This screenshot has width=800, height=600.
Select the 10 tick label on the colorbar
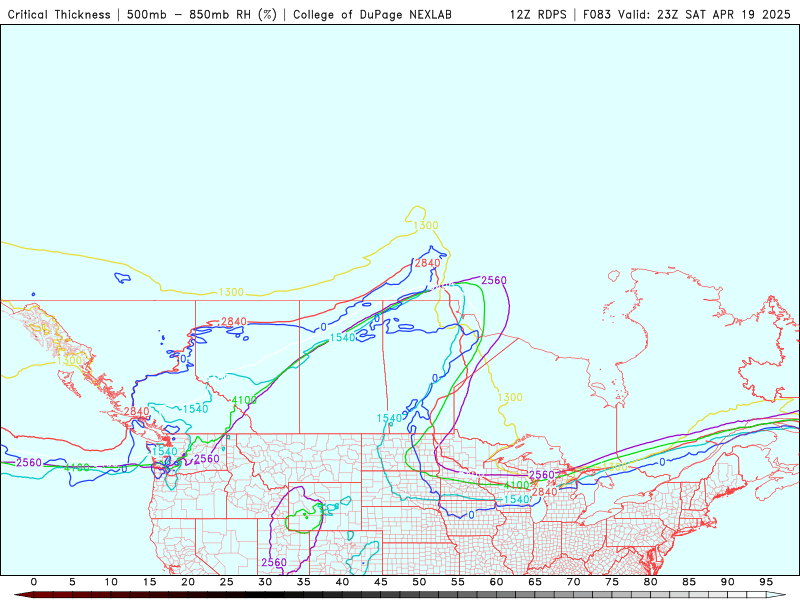(x=111, y=582)
